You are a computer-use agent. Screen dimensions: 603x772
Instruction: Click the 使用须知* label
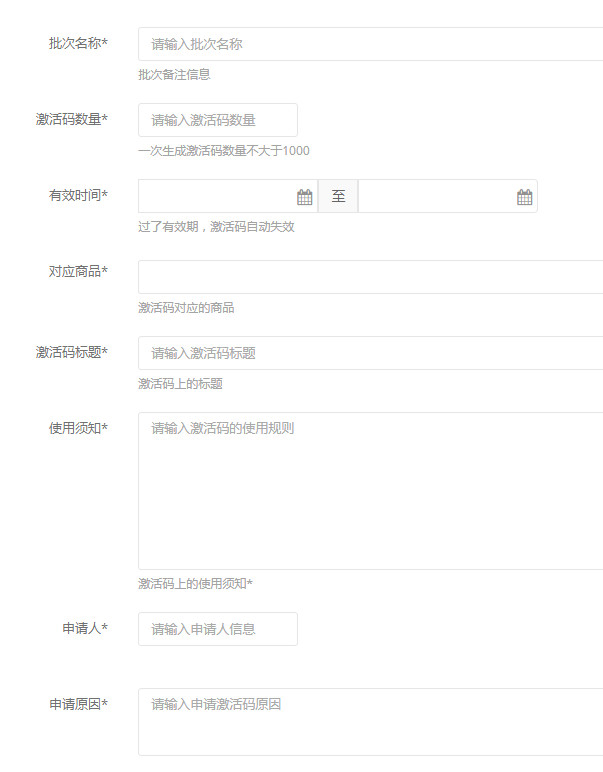pos(78,428)
